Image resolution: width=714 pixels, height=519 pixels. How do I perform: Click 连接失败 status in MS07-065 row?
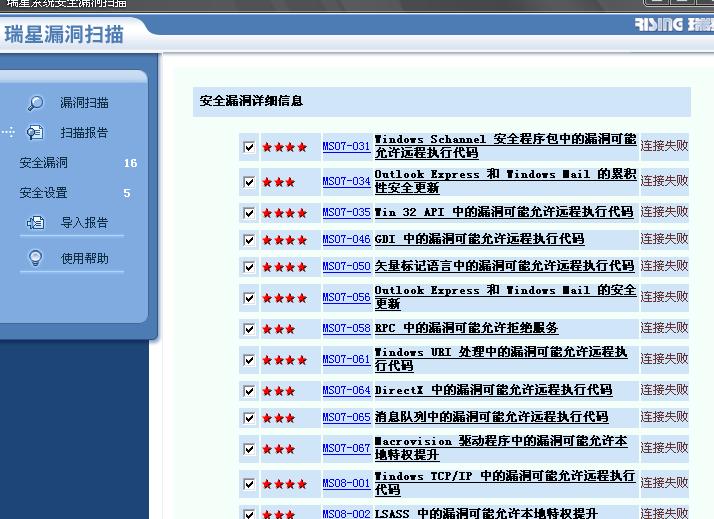tap(664, 417)
